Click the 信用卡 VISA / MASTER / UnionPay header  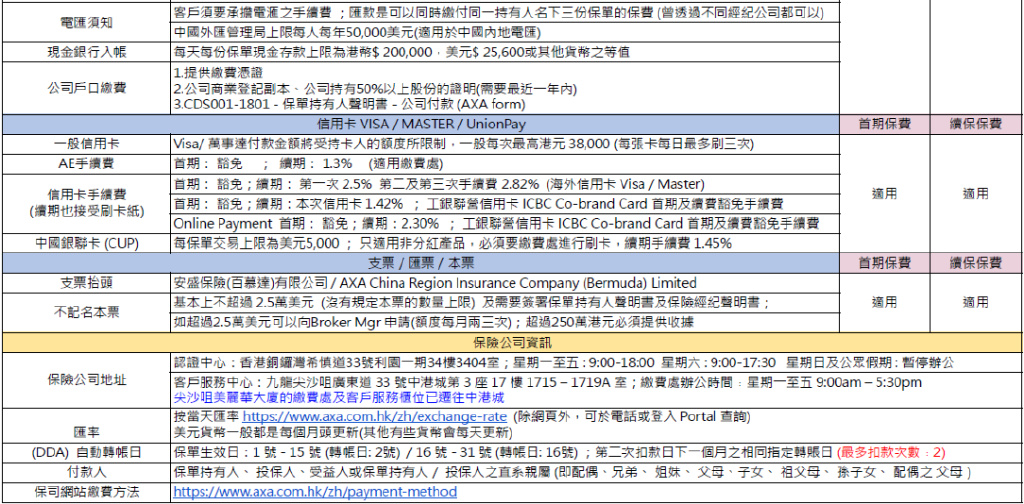(422, 124)
